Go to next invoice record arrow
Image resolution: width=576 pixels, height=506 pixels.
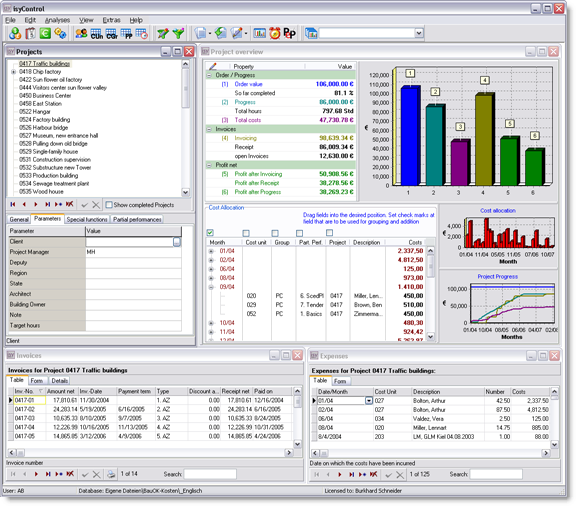[x=36, y=474]
